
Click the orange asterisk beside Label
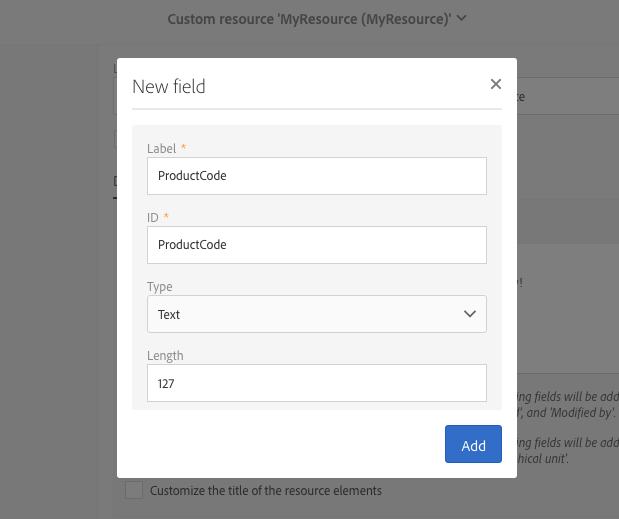184,149
